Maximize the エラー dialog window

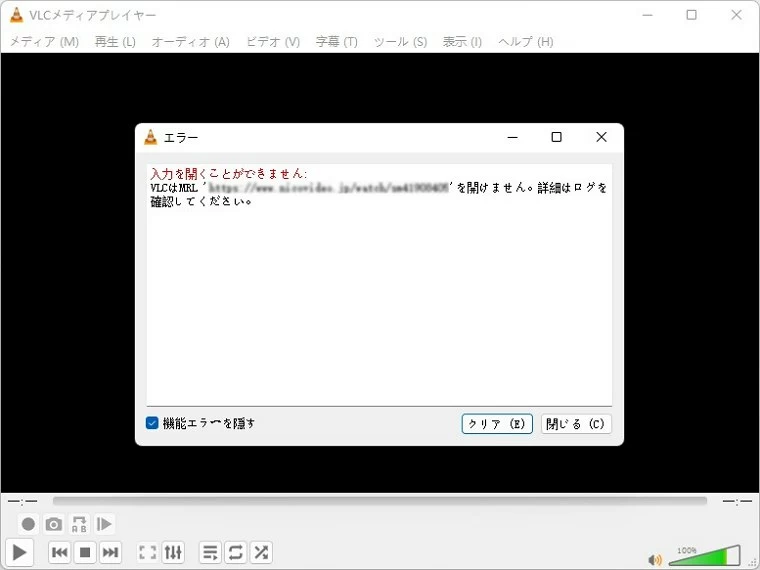coord(556,137)
